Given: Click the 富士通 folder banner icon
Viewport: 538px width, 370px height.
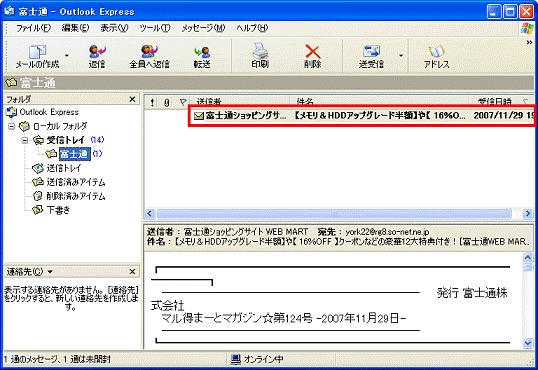Looking at the screenshot, I should 11,83.
